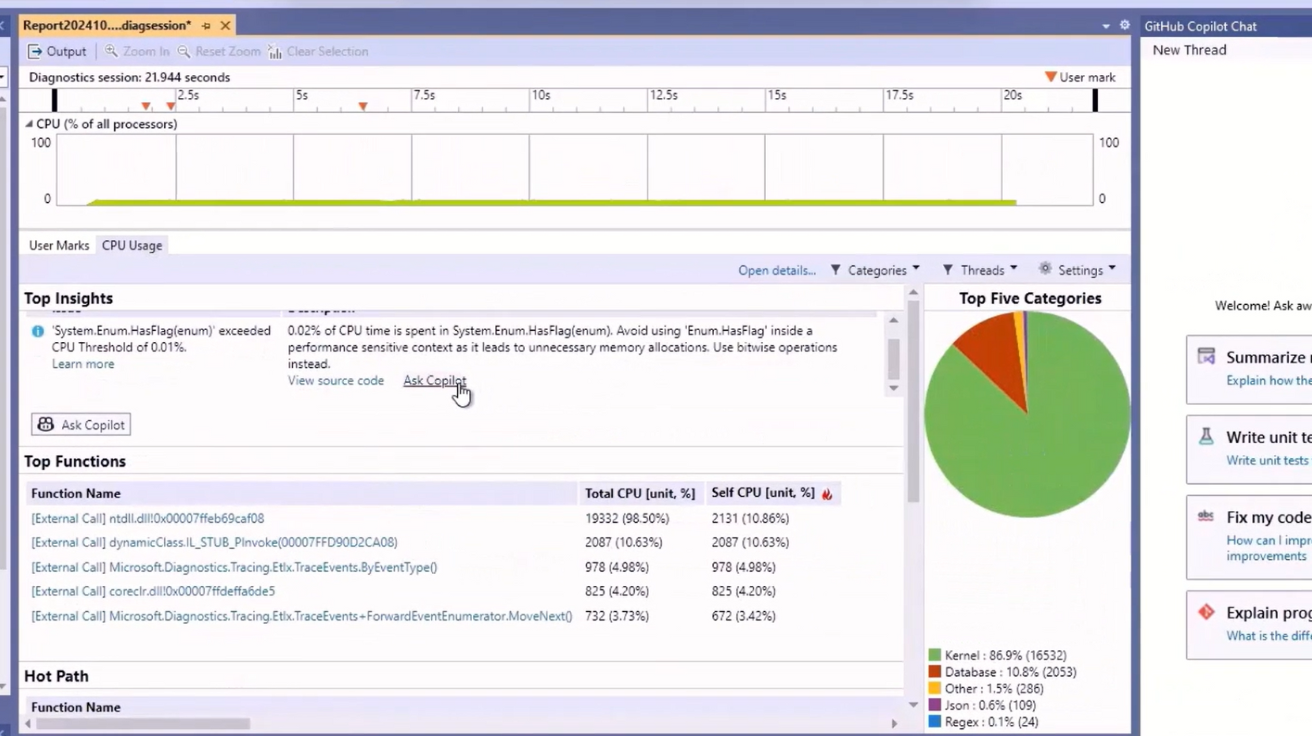
Task: Open ForwardEventEnumerator.MoveNext() function link
Action: 302,616
